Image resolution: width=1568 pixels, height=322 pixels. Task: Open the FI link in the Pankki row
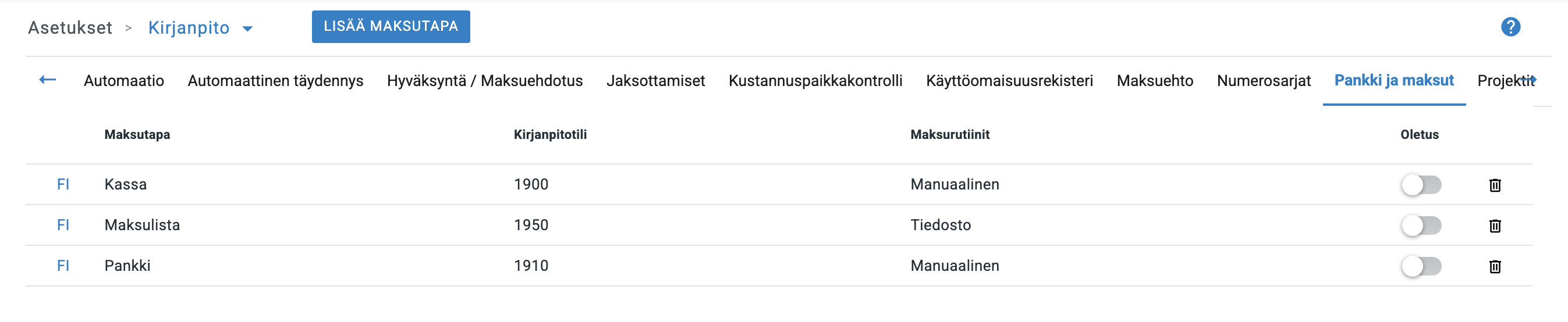coord(63,266)
